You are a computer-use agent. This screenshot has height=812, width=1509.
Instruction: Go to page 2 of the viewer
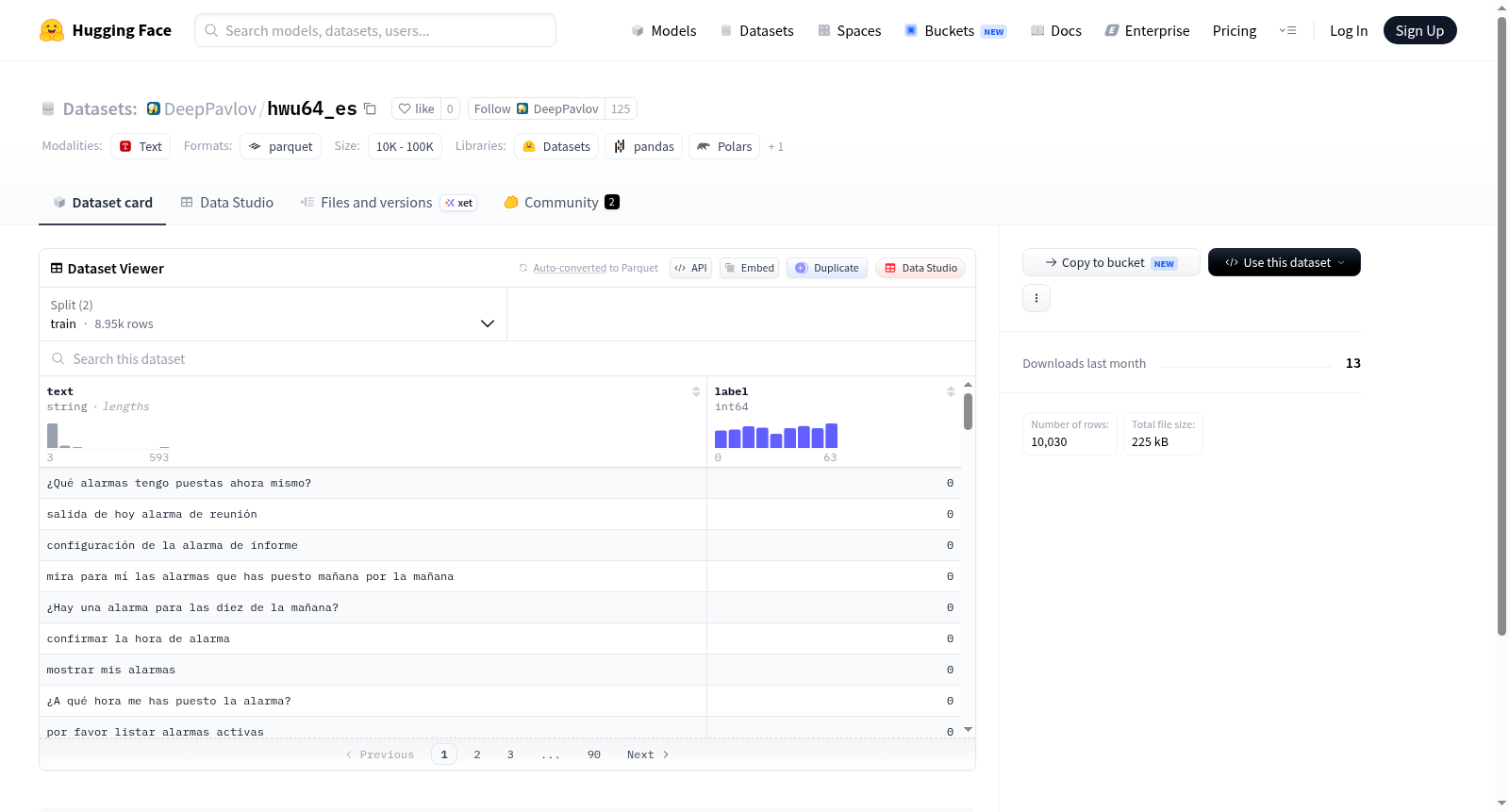(477, 754)
